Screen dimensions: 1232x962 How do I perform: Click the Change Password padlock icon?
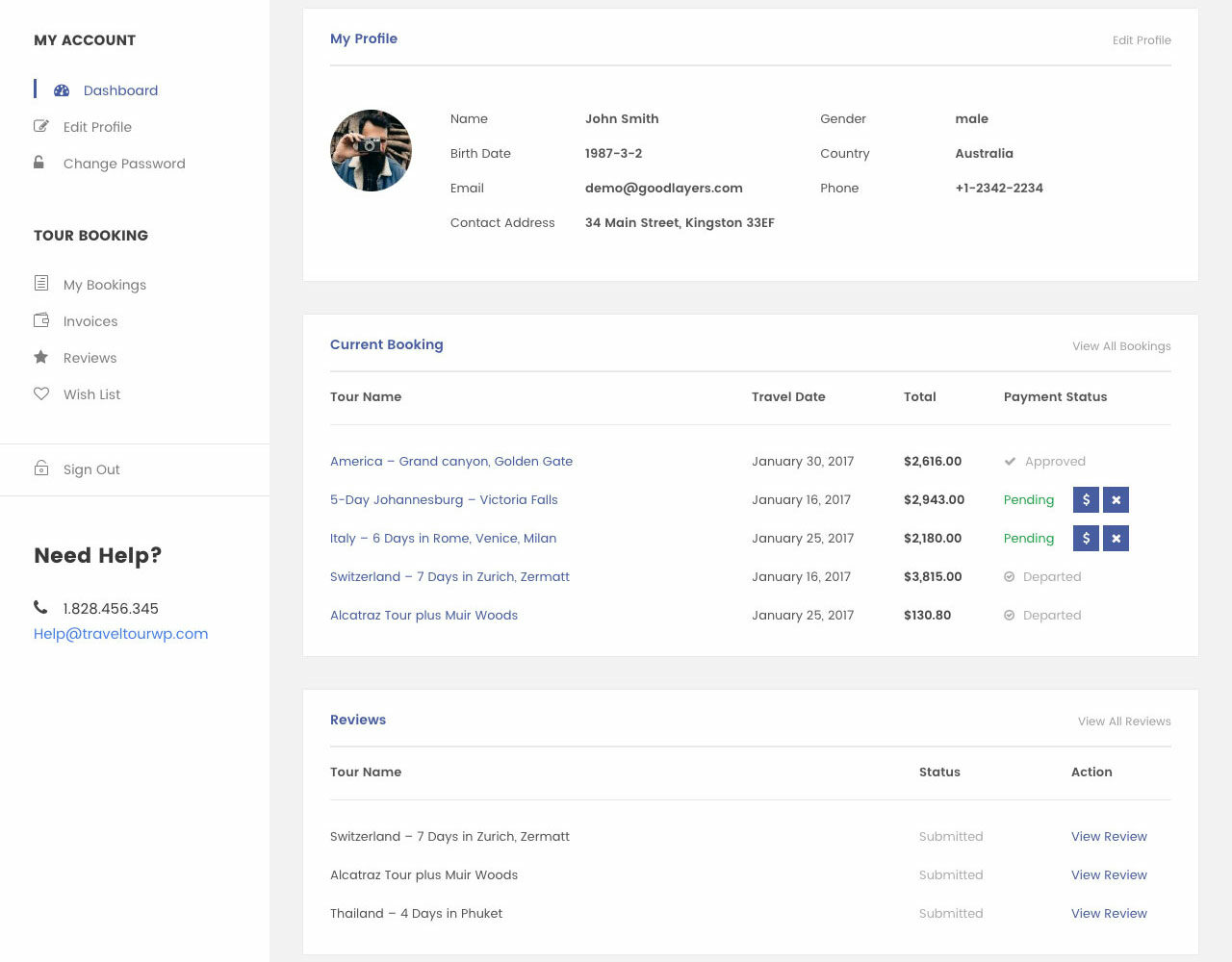[x=39, y=163]
